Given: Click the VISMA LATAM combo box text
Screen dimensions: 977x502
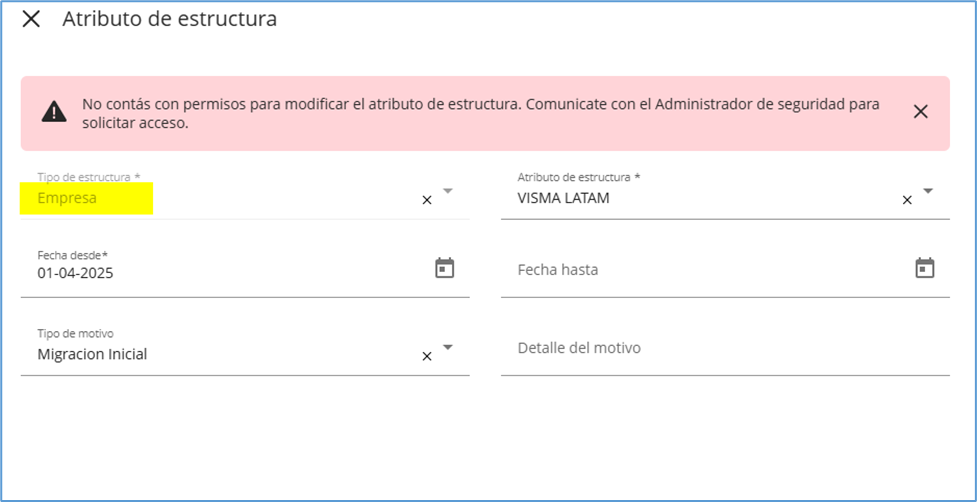Looking at the screenshot, I should (x=563, y=198).
